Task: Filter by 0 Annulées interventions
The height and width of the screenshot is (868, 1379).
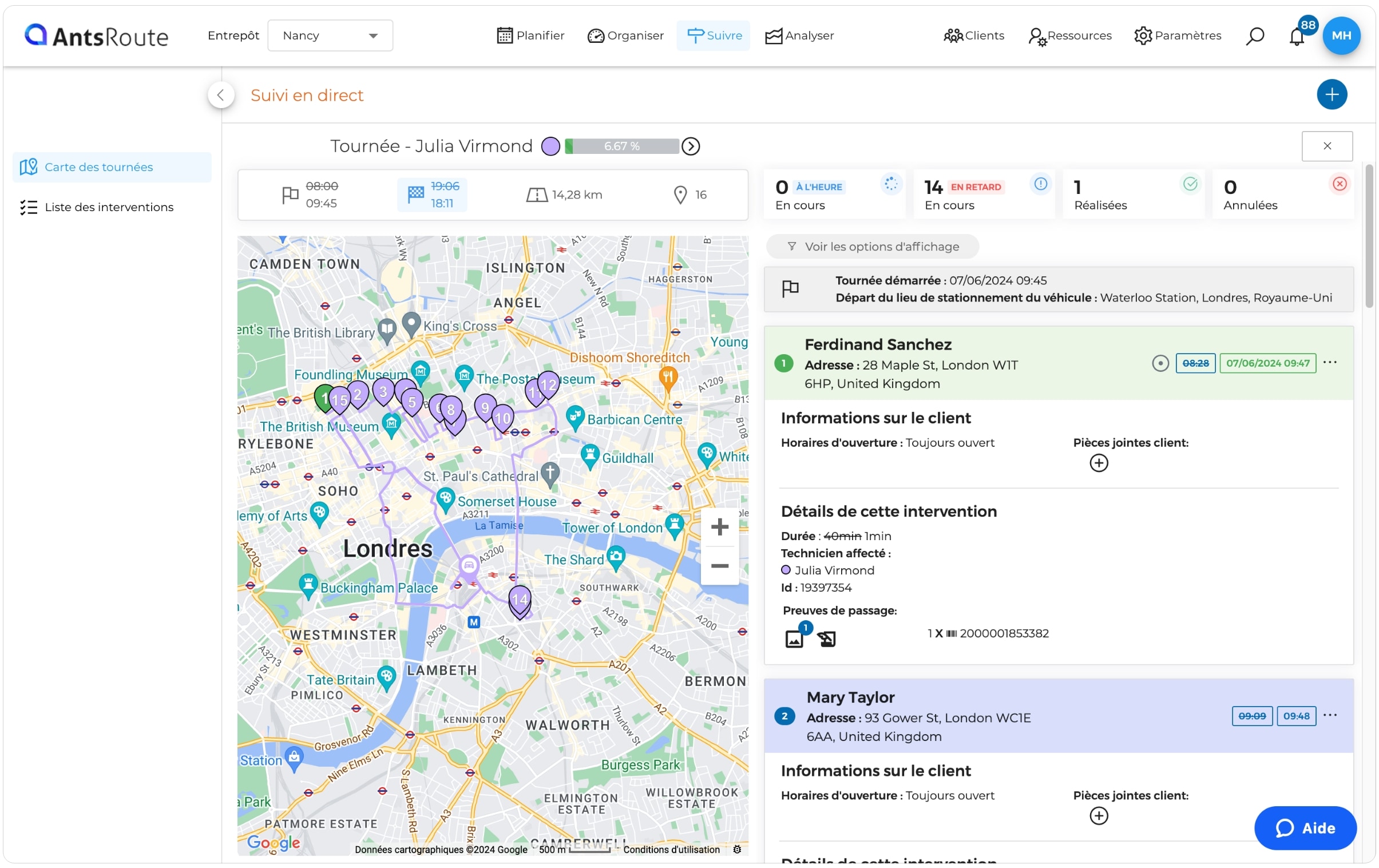Action: click(x=1283, y=195)
